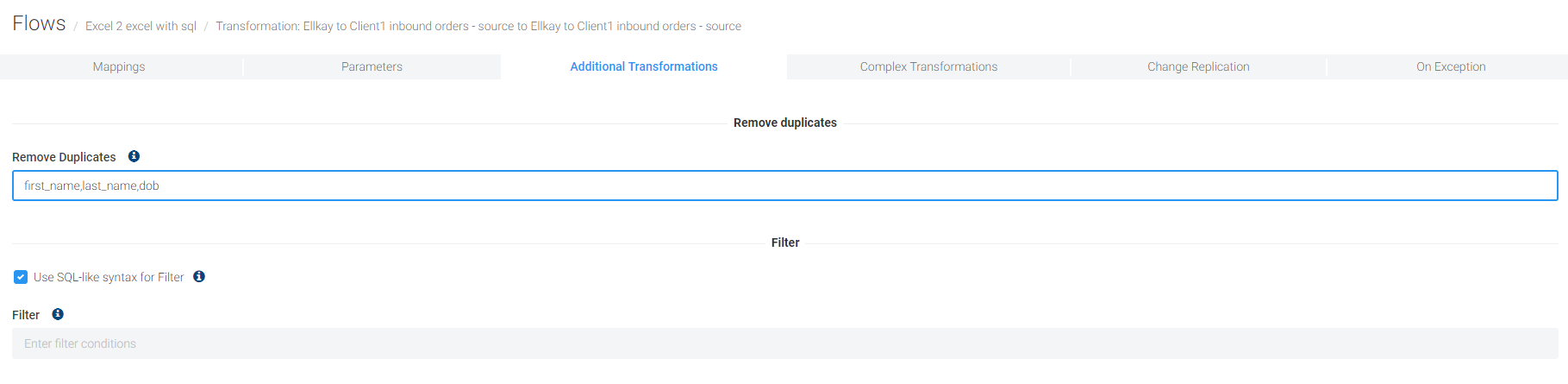This screenshot has height=384, width=1568.
Task: Click the left-aligned 'Filter' field label
Action: (x=26, y=315)
